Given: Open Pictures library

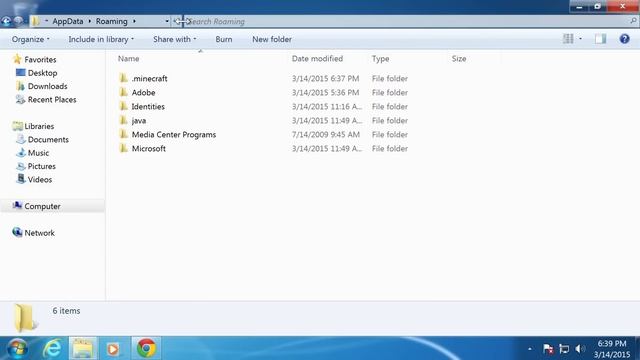Looking at the screenshot, I should [42, 166].
